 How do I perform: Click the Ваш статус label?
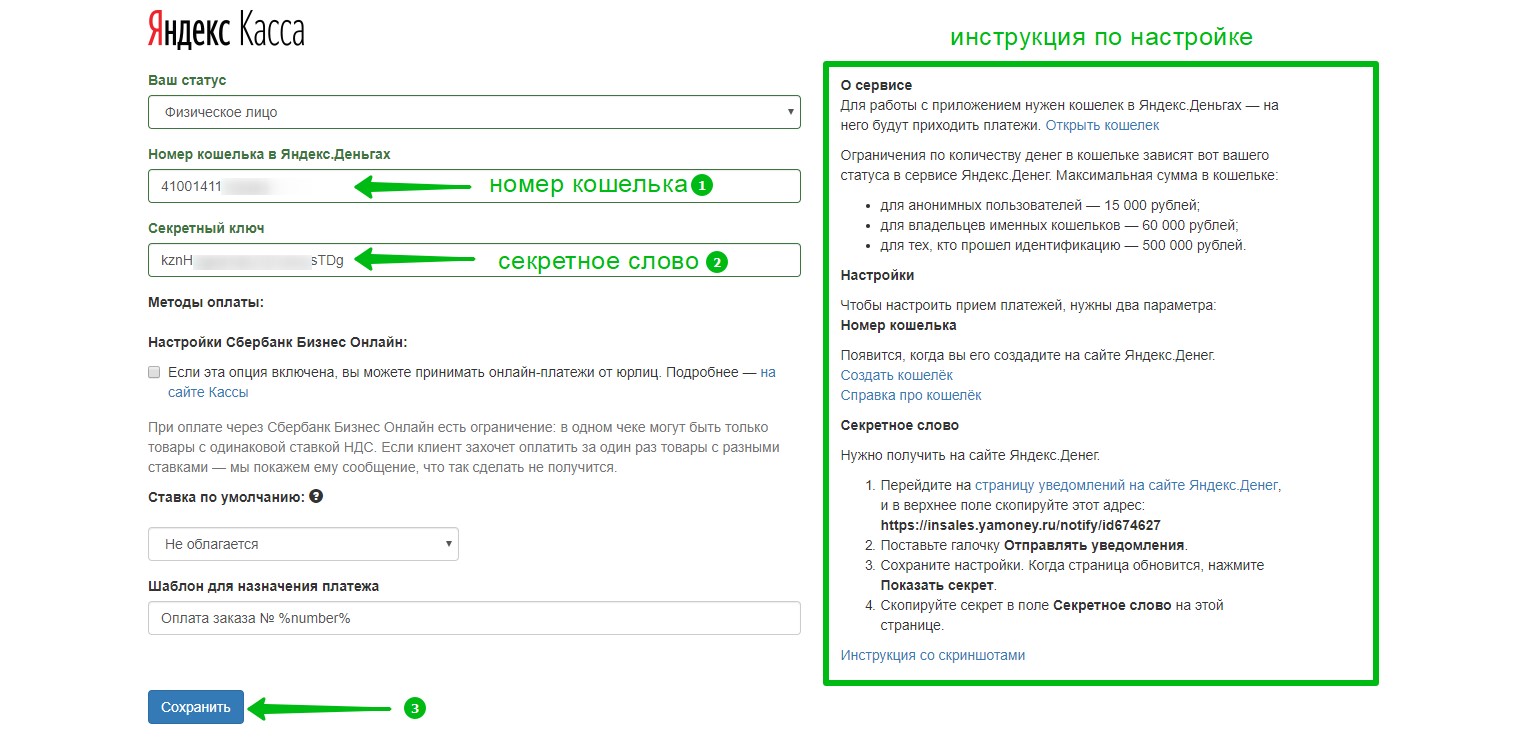pyautogui.click(x=187, y=80)
